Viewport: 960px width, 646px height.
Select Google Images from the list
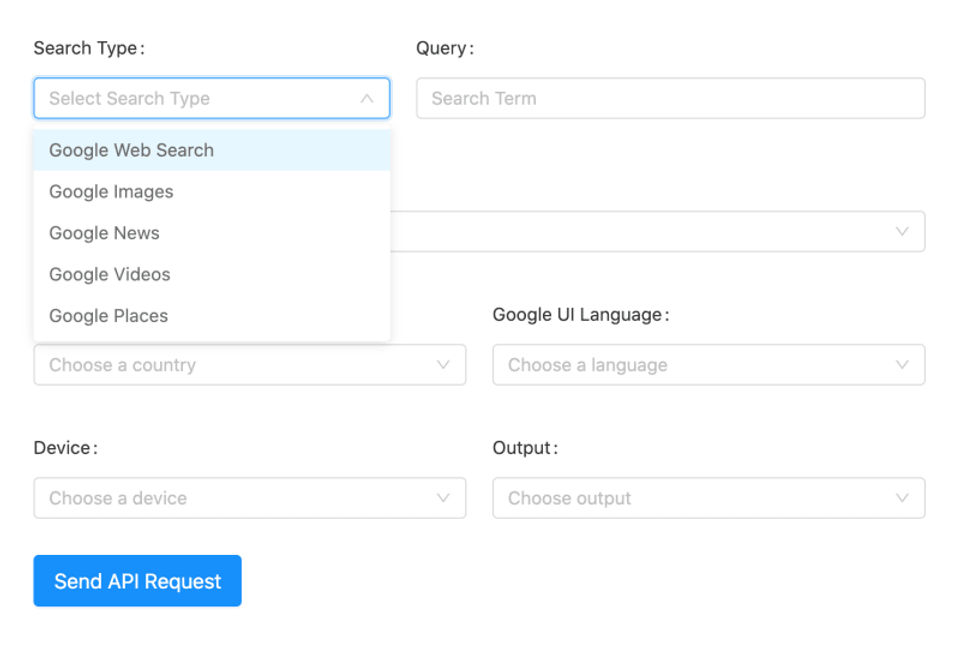pyautogui.click(x=211, y=192)
